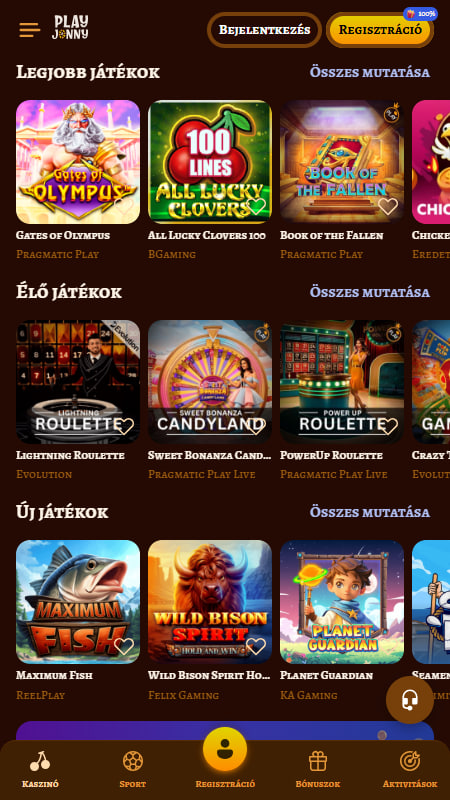Click the Play Jonny logo

[x=70, y=28]
